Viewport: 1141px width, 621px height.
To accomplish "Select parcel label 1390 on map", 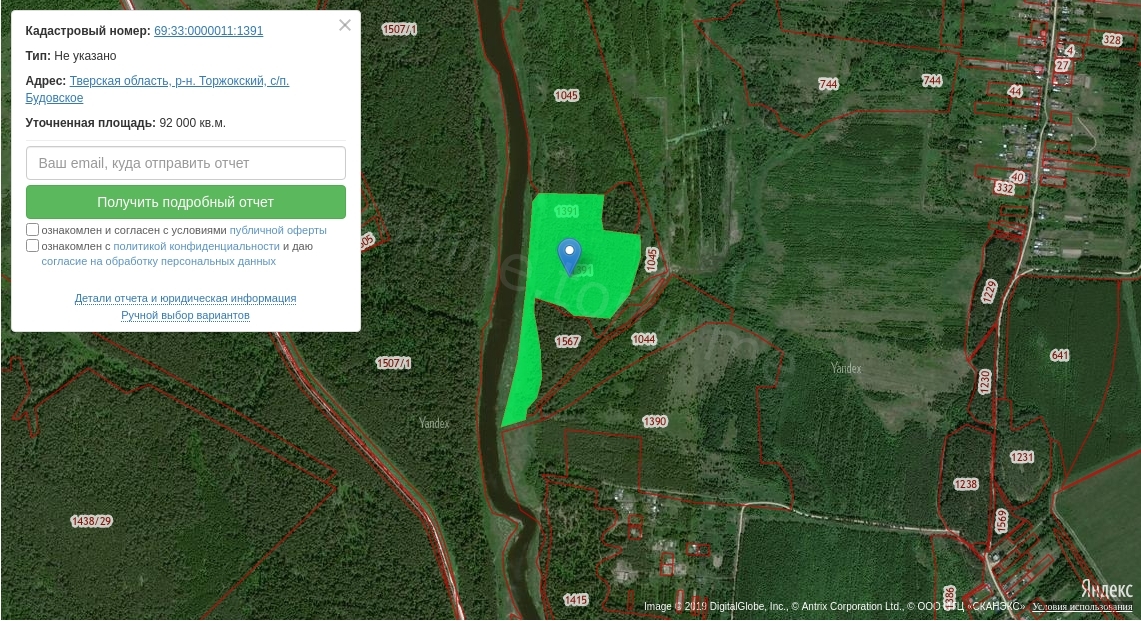I will click(x=655, y=422).
